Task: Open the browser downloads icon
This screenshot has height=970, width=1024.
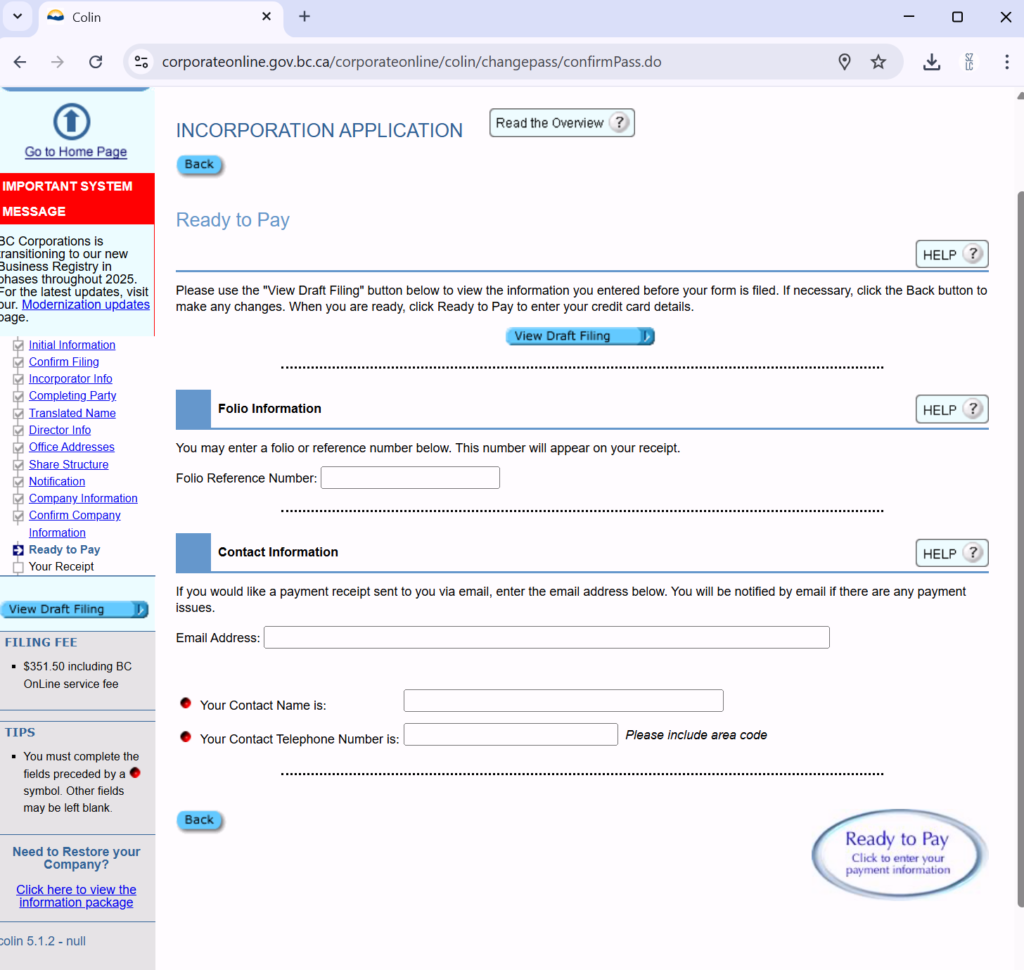Action: 931,62
